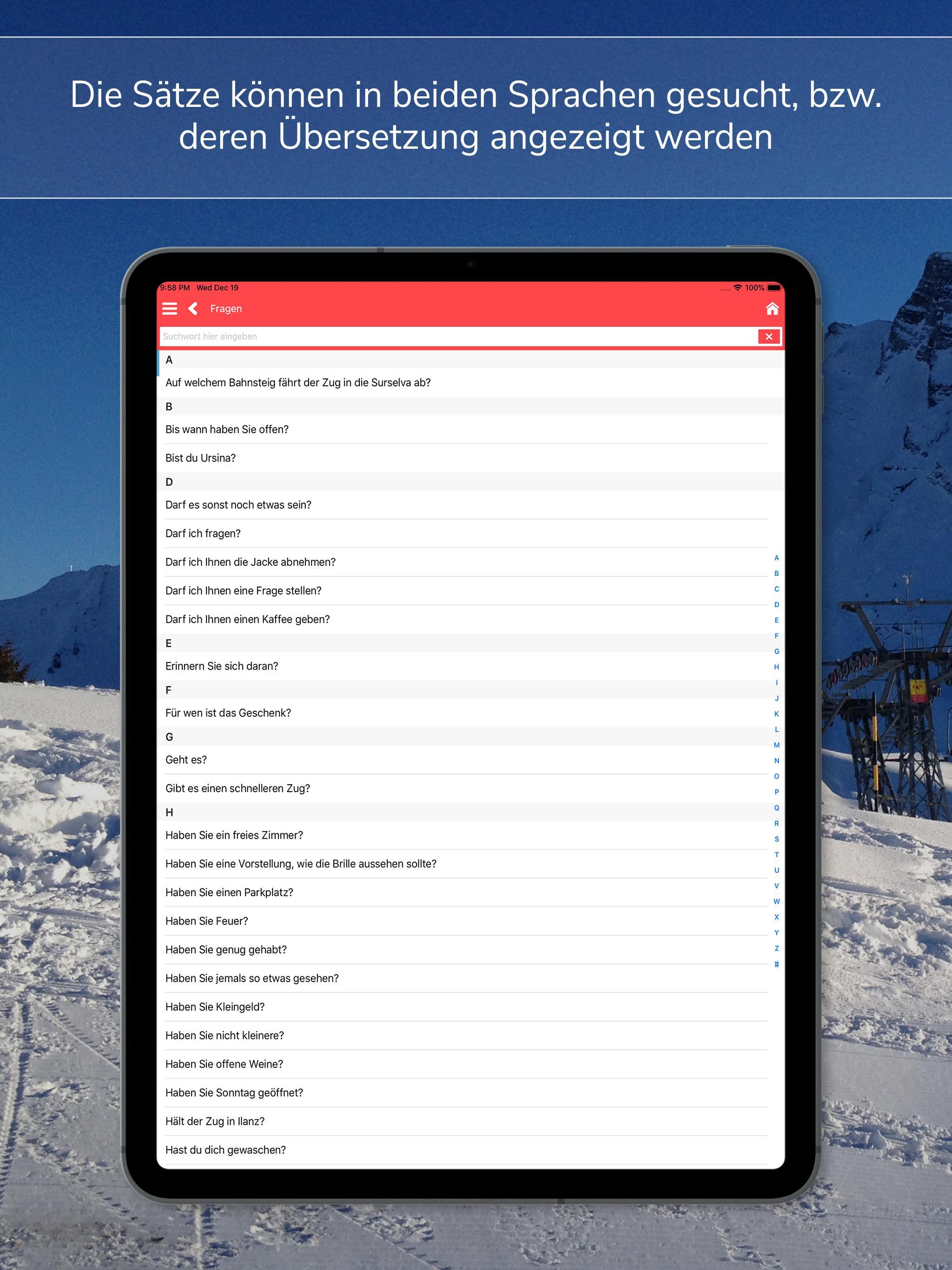952x1270 pixels.
Task: Jump to letter K in index
Action: (x=776, y=714)
